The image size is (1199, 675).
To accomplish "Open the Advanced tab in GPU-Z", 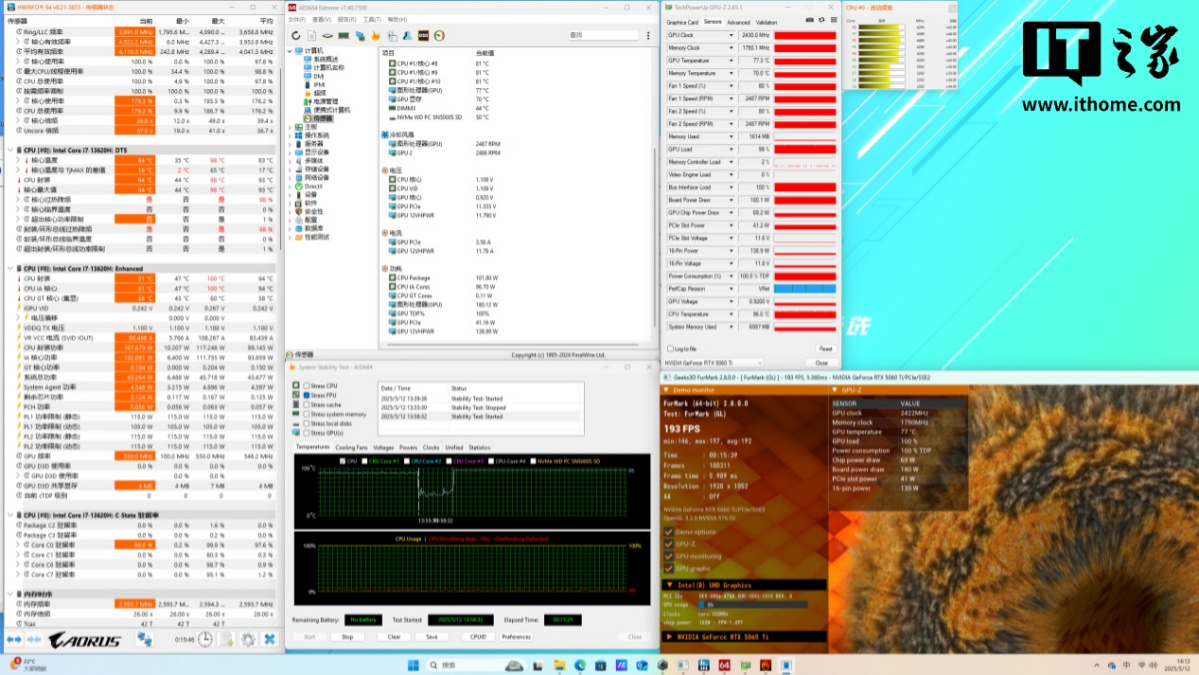I will [x=738, y=22].
